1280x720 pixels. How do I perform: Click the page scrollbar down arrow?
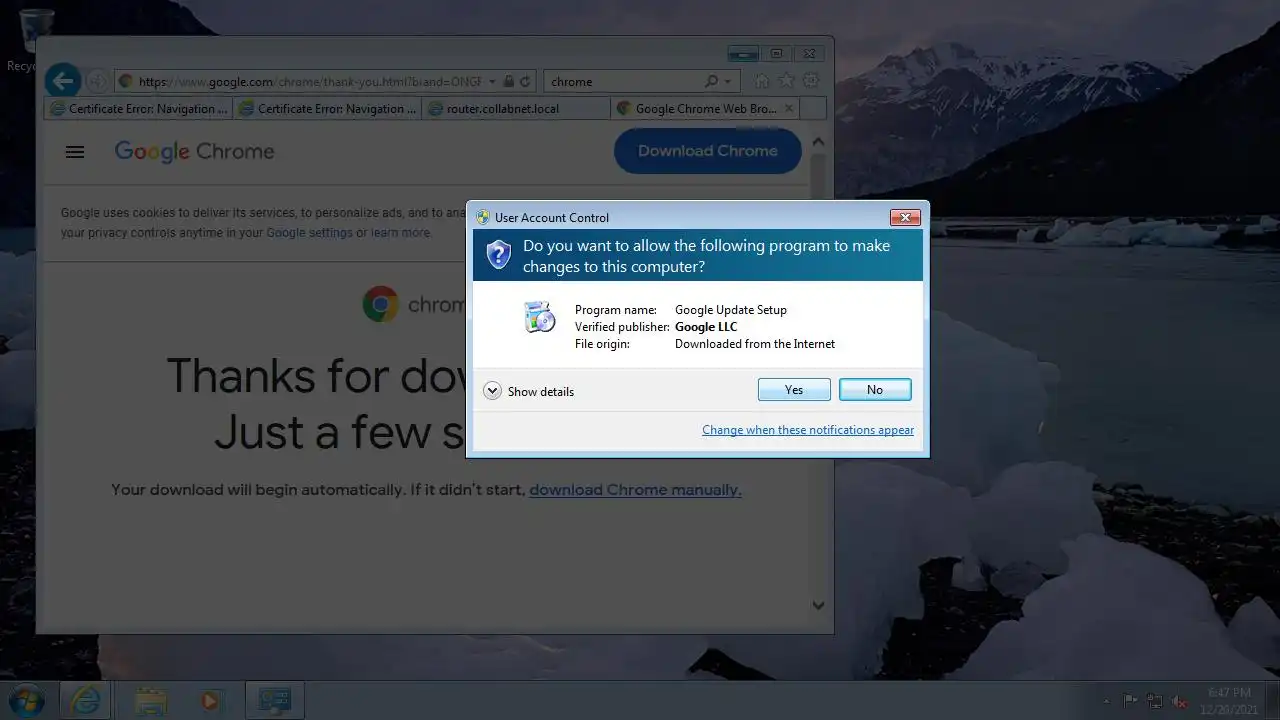818,605
